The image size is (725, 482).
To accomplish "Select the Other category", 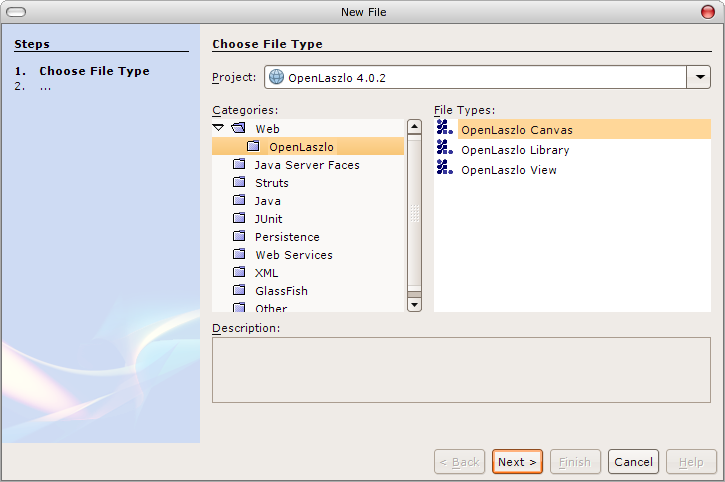I will coord(271,308).
